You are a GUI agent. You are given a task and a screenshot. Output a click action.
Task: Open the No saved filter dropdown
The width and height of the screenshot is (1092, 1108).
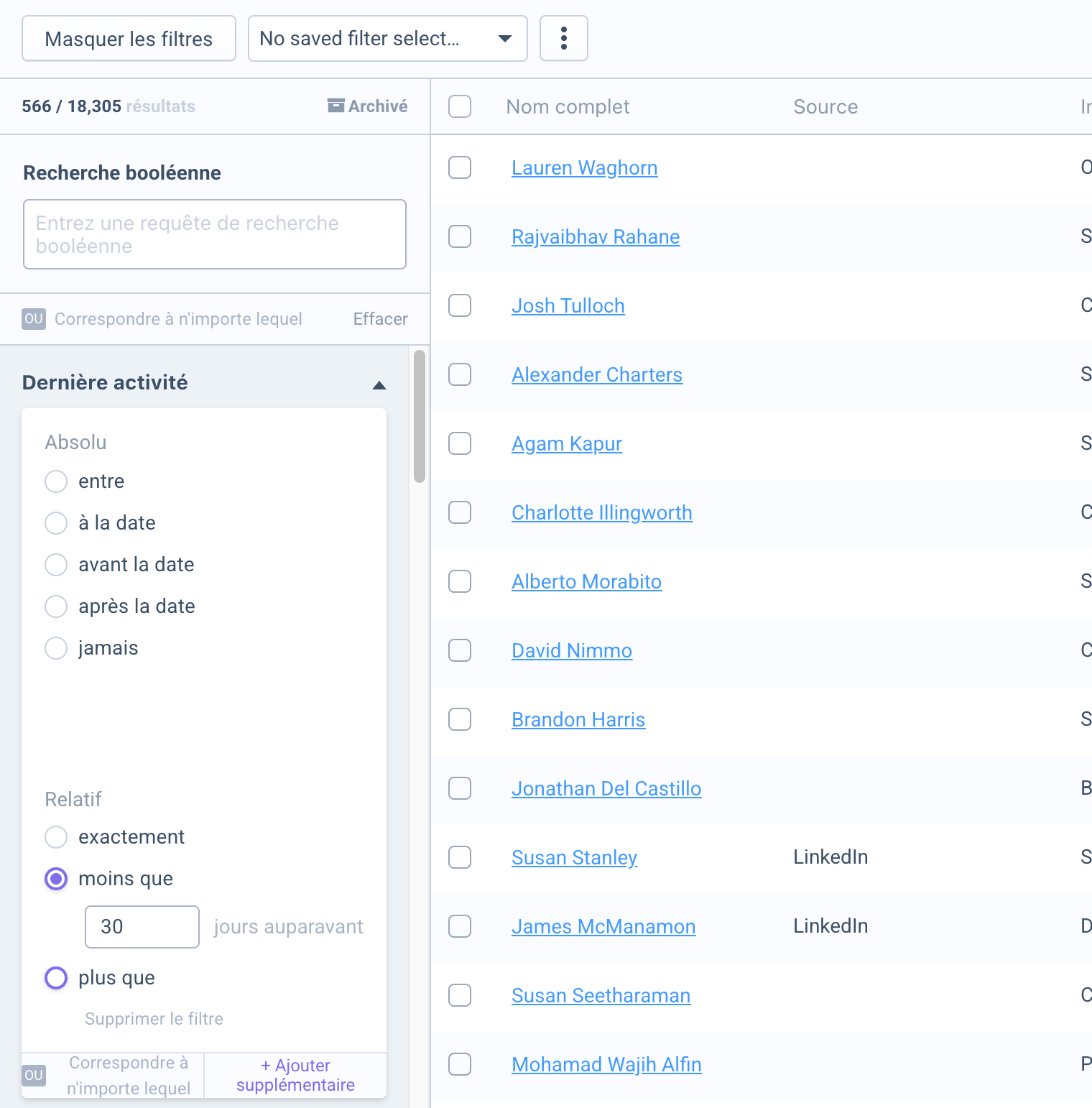tap(387, 38)
